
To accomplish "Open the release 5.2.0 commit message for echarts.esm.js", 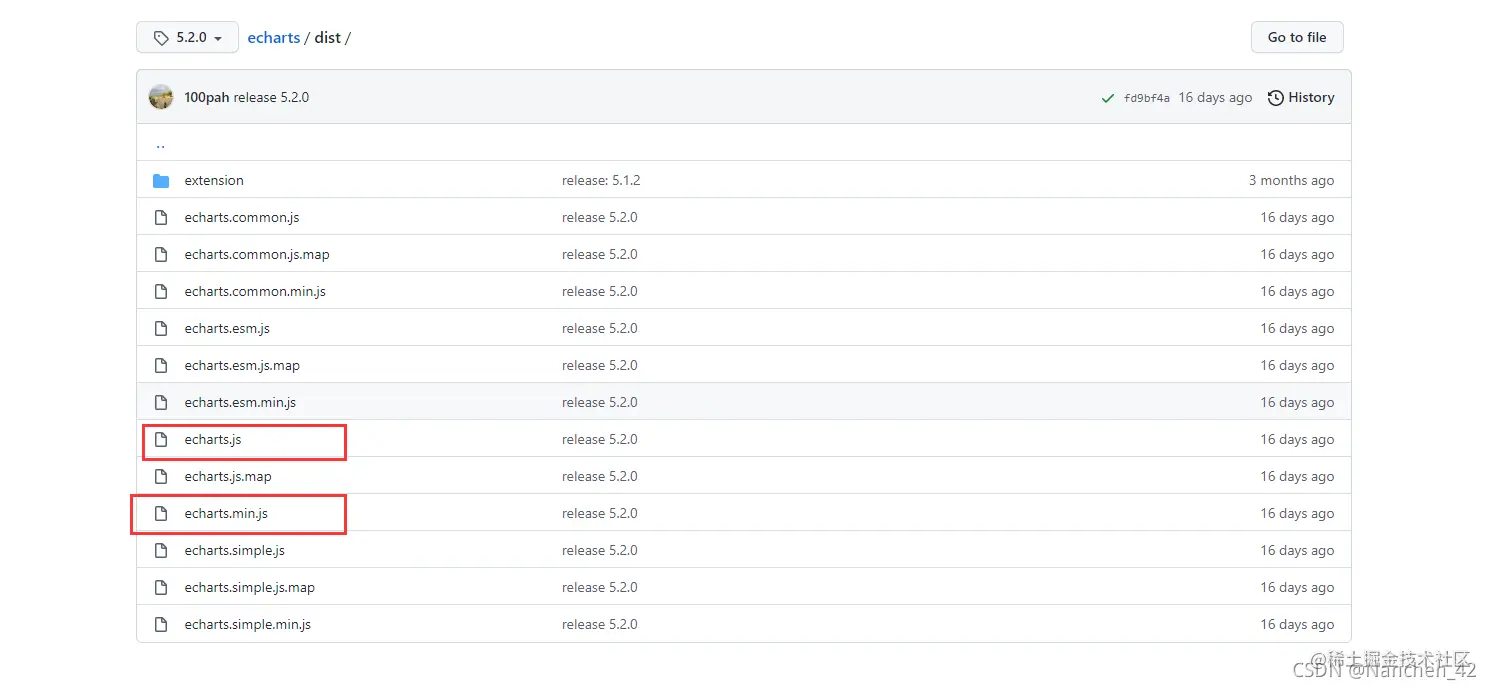I will (x=600, y=328).
